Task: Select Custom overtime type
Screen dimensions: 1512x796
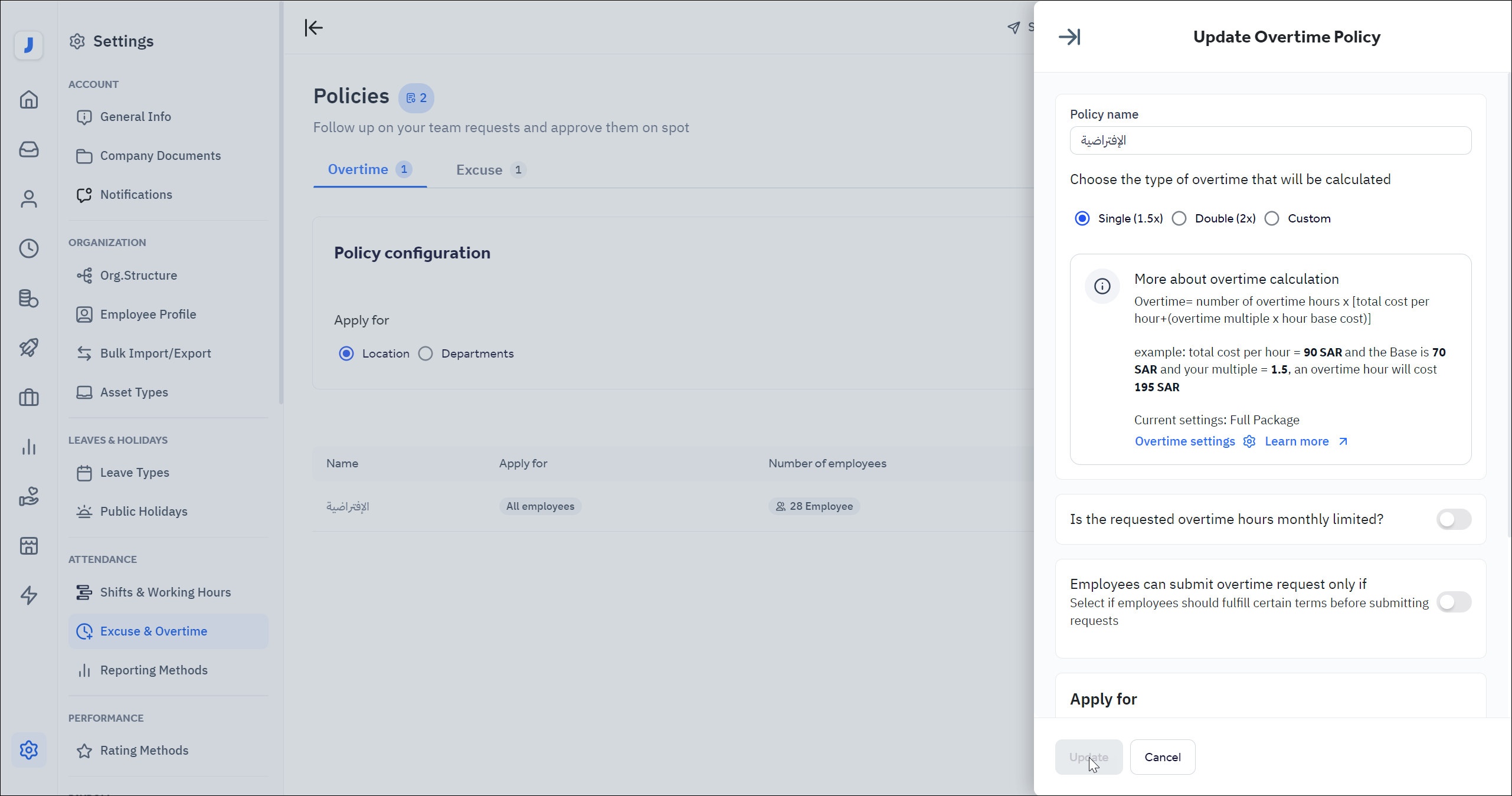Action: click(x=1272, y=219)
